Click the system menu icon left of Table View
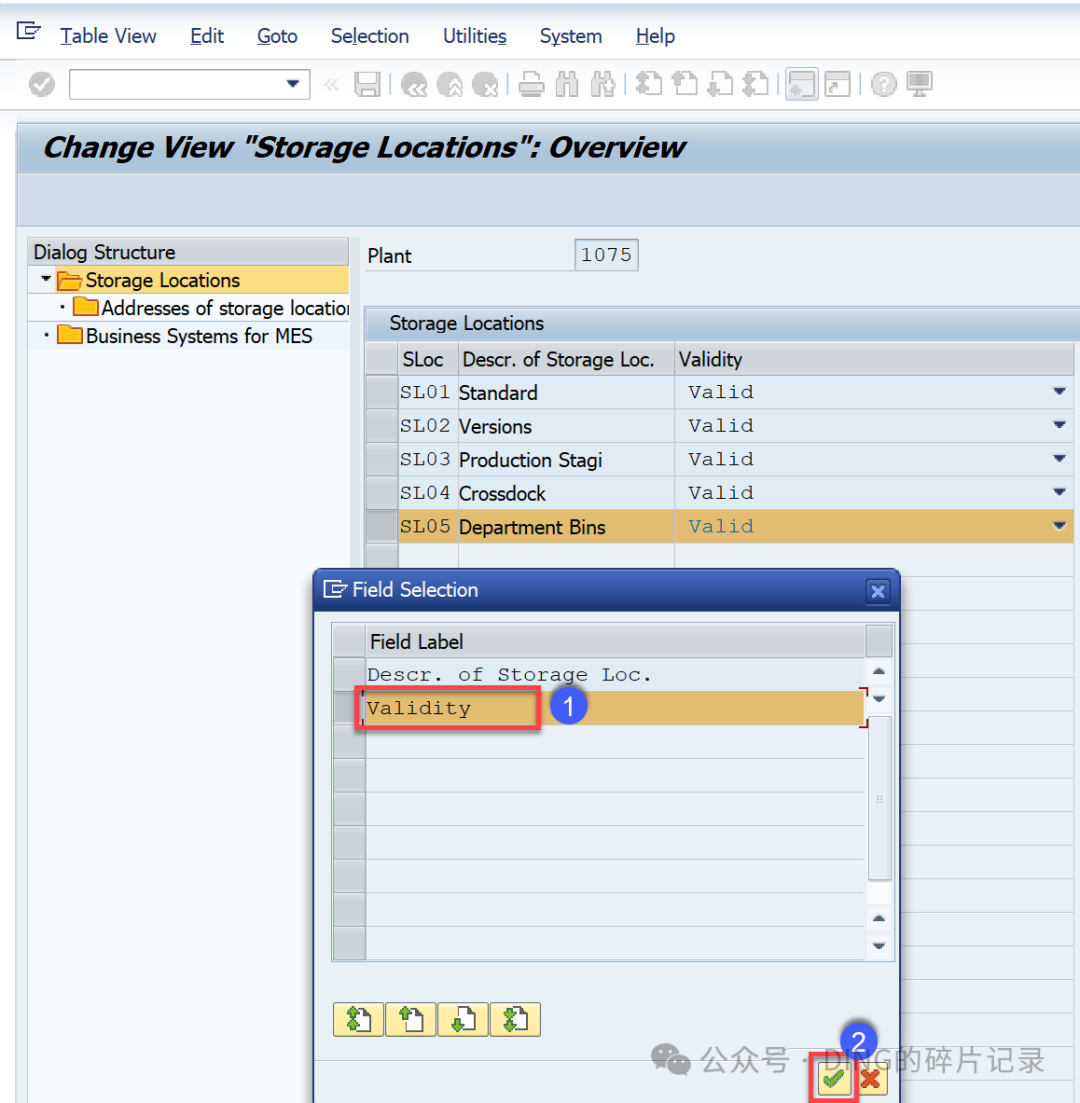1080x1103 pixels. pyautogui.click(x=28, y=32)
